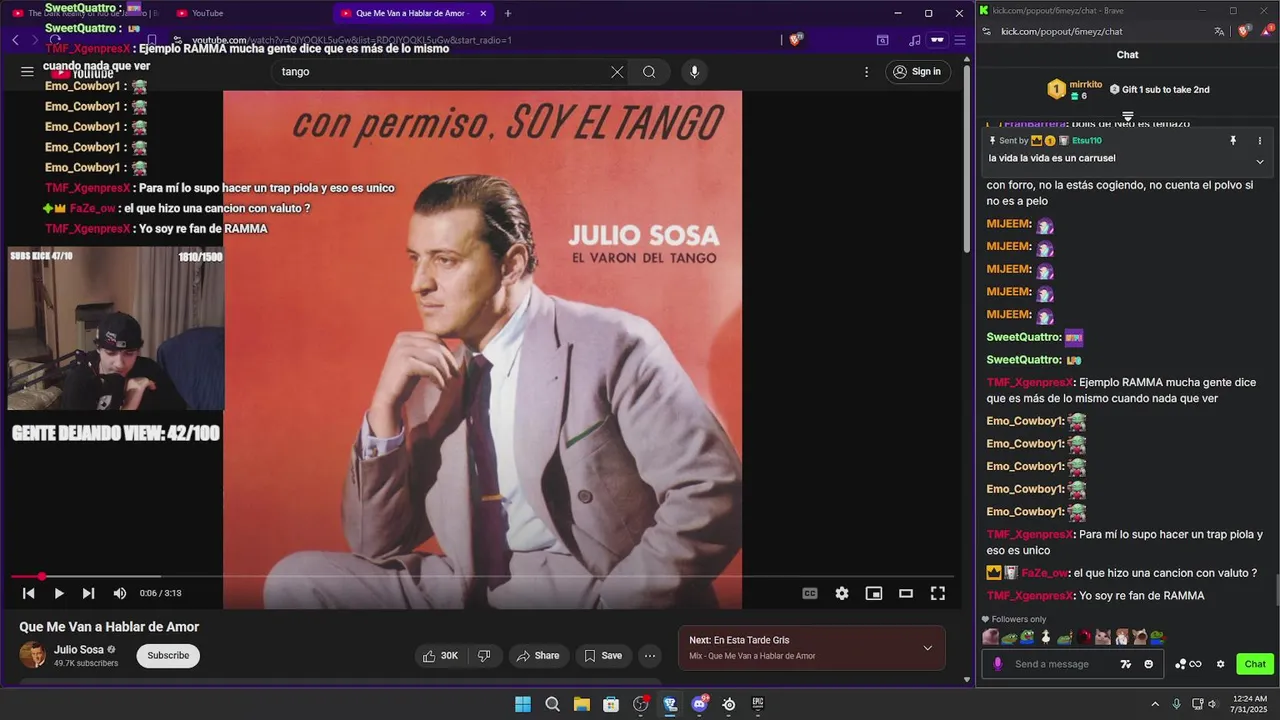Viewport: 1280px width, 720px height.
Task: Open mirrkito top gifter profile
Action: click(1085, 85)
